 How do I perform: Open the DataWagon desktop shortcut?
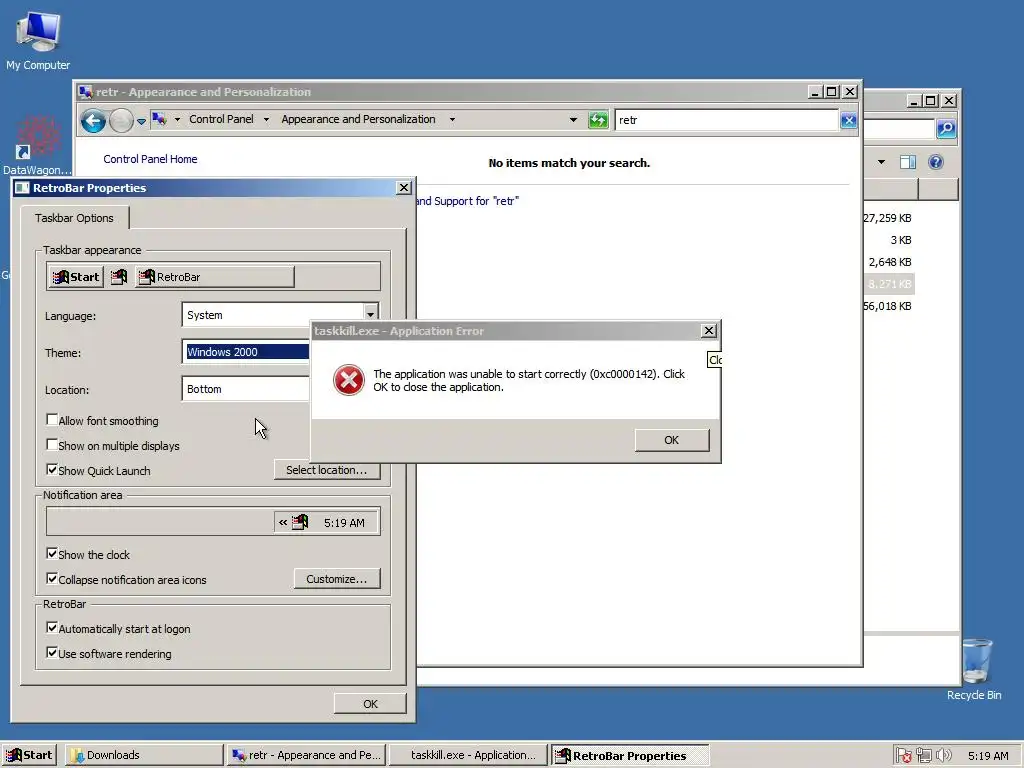click(x=37, y=145)
